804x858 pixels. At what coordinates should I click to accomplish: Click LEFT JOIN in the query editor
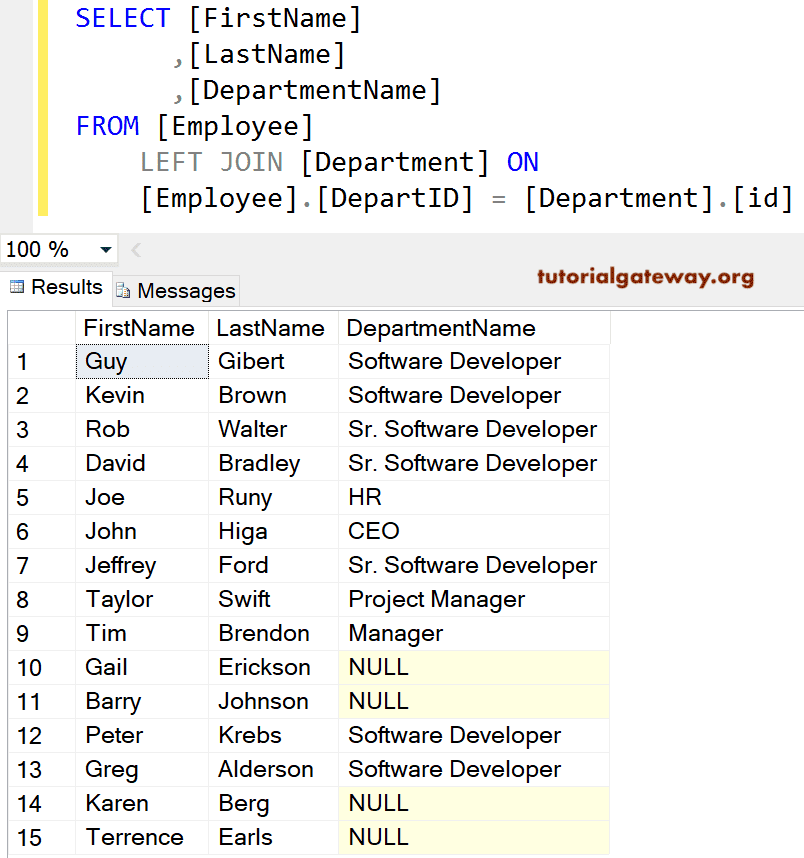[211, 163]
